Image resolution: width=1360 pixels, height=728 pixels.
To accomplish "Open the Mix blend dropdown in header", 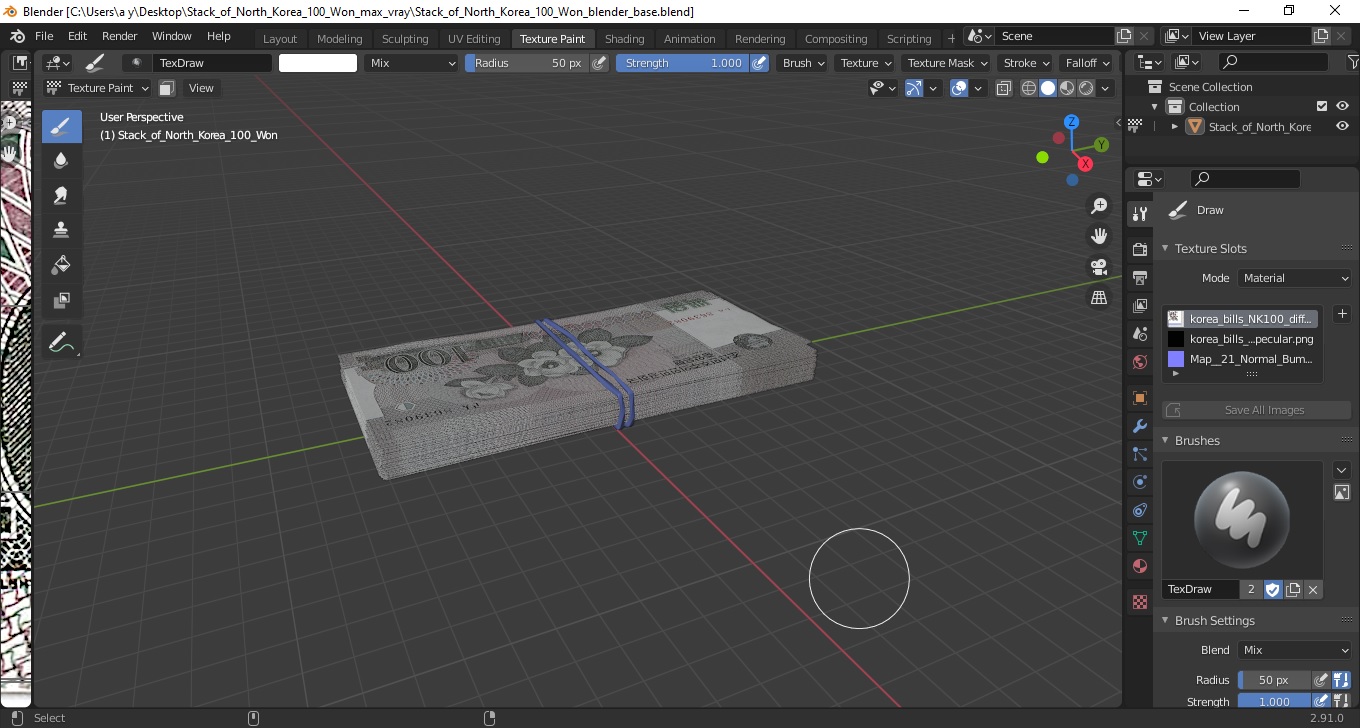I will pos(411,63).
